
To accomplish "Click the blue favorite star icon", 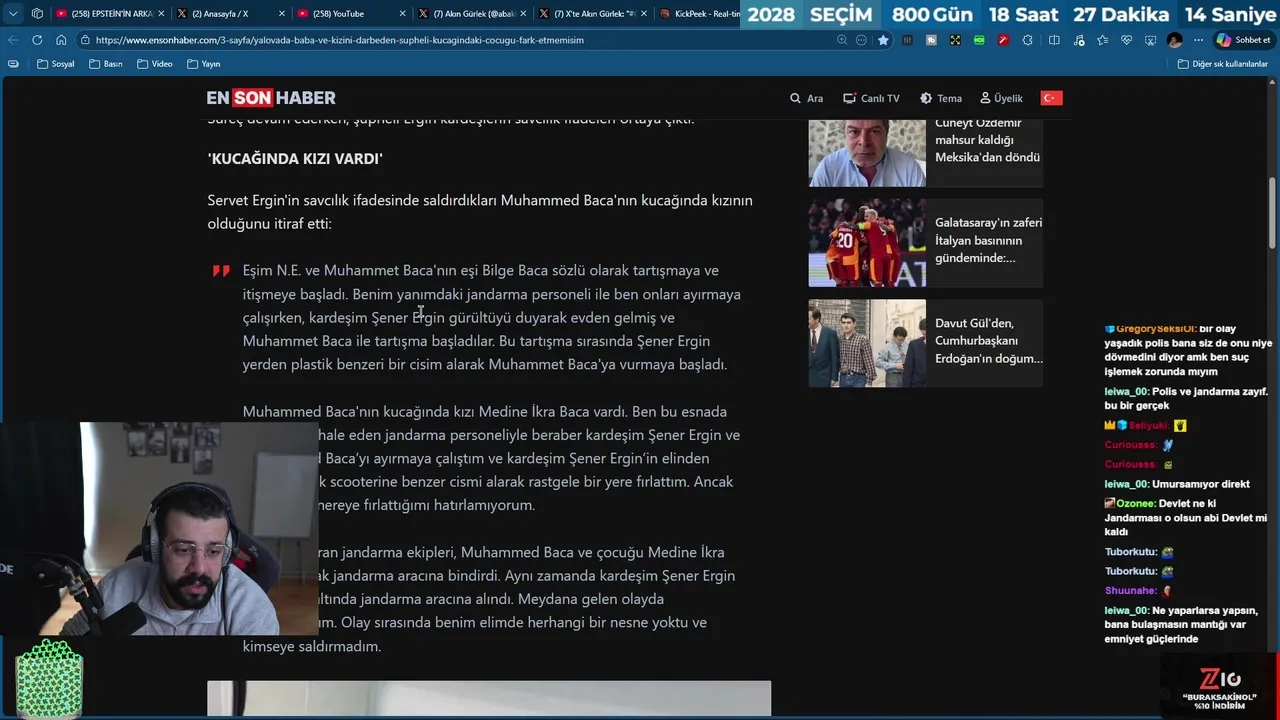I will tap(883, 40).
